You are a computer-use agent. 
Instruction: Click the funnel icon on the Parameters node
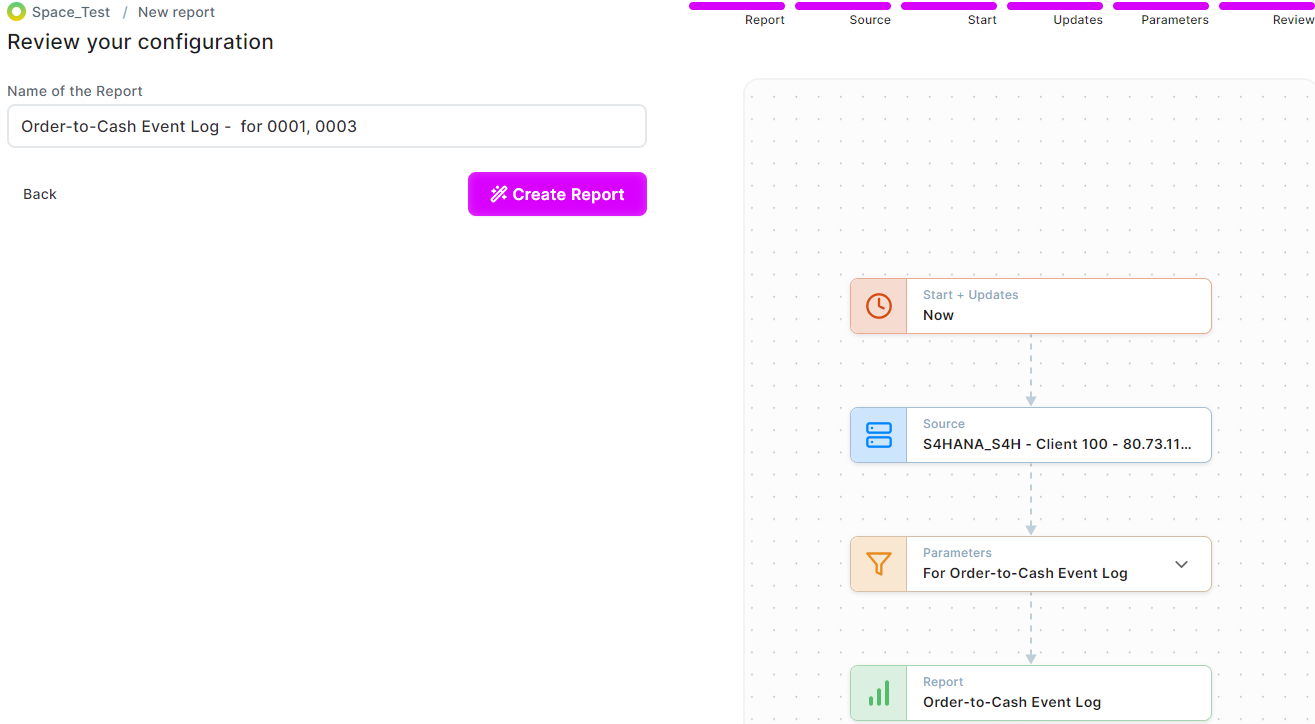click(877, 563)
